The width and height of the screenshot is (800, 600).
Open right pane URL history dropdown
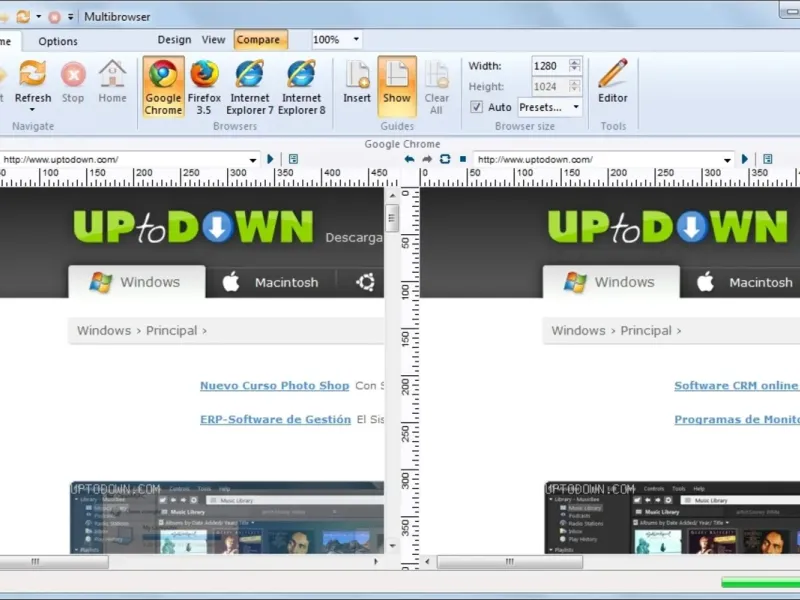(727, 160)
